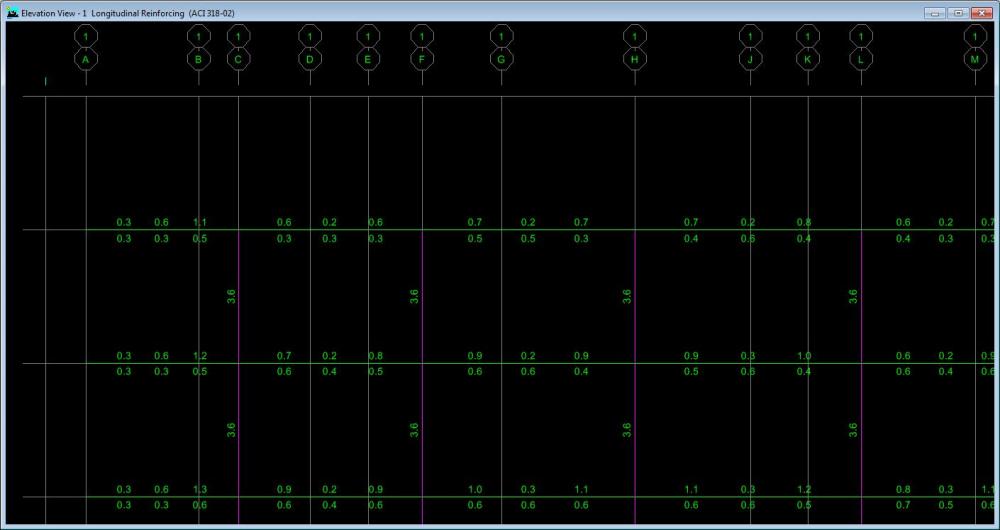Click the 1 bubble above grid A
Screen dimensions: 1000x530
coord(86,36)
